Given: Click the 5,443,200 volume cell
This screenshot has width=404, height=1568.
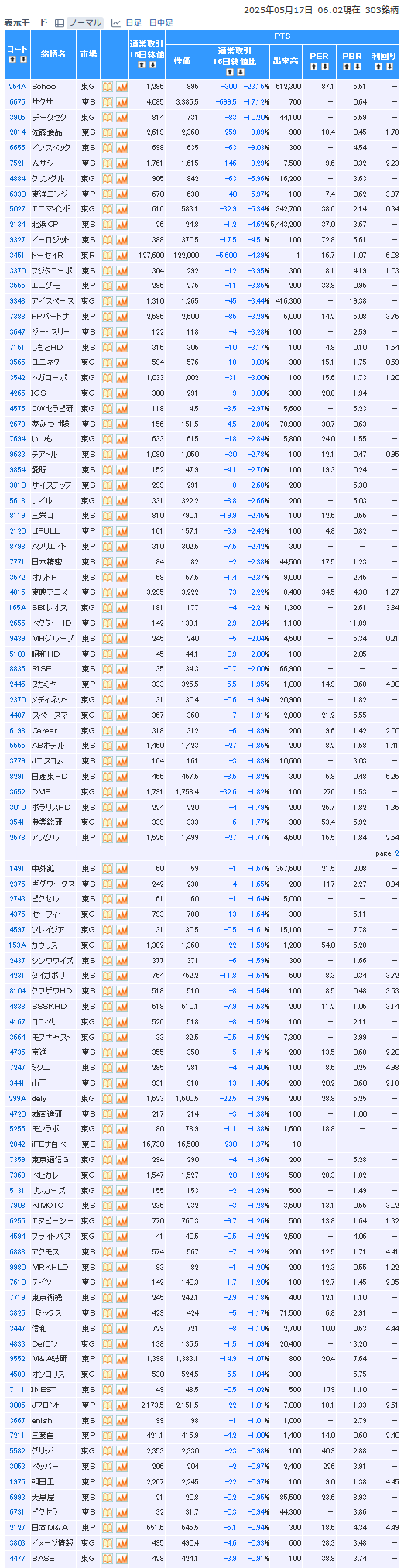Looking at the screenshot, I should coord(286,225).
